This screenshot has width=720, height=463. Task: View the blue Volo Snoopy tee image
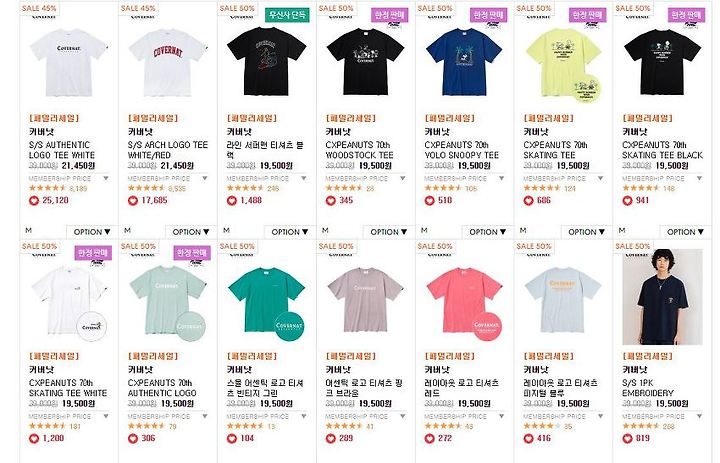tap(464, 62)
